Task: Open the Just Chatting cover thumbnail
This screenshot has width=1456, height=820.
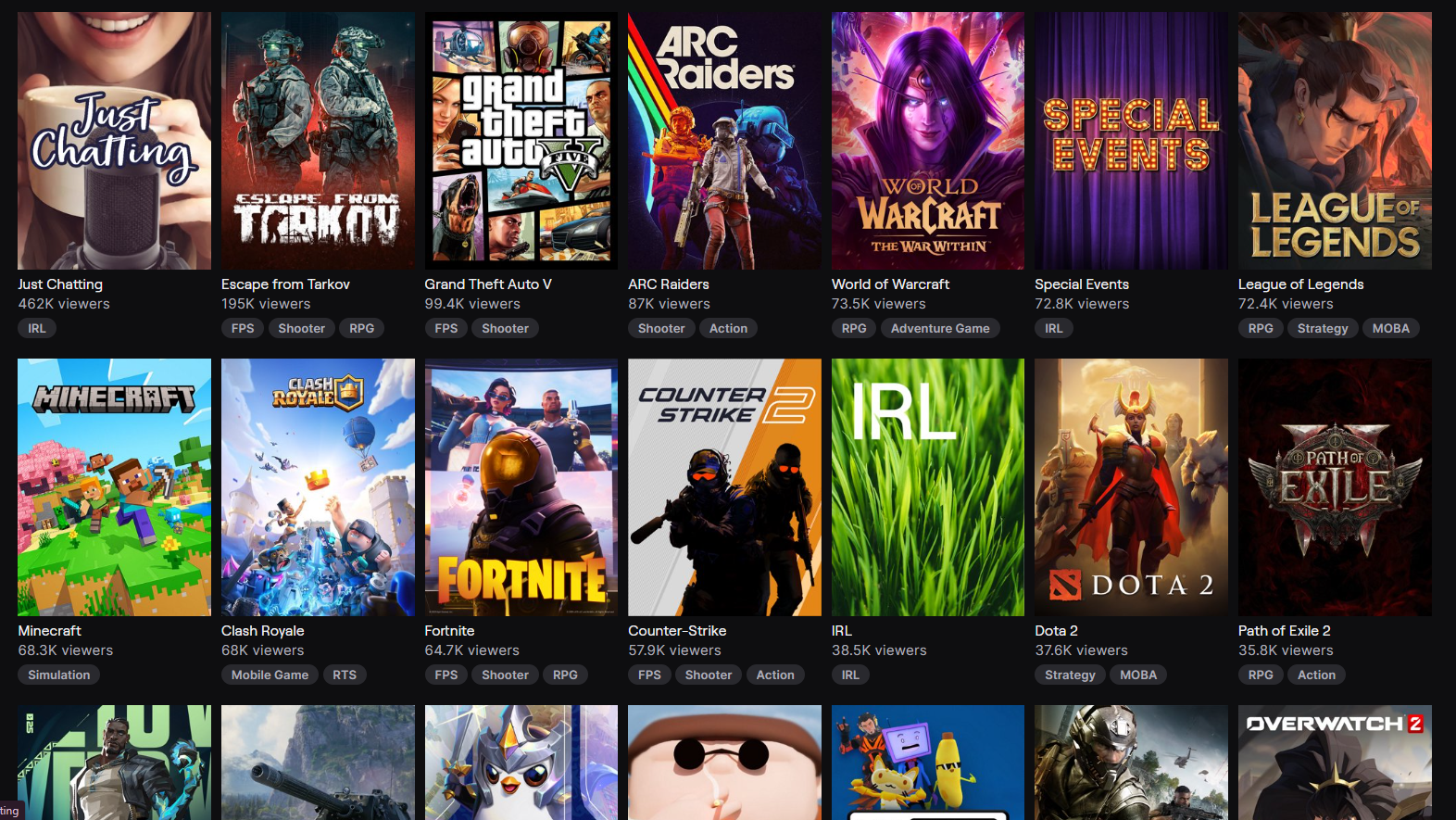Action: coord(114,141)
